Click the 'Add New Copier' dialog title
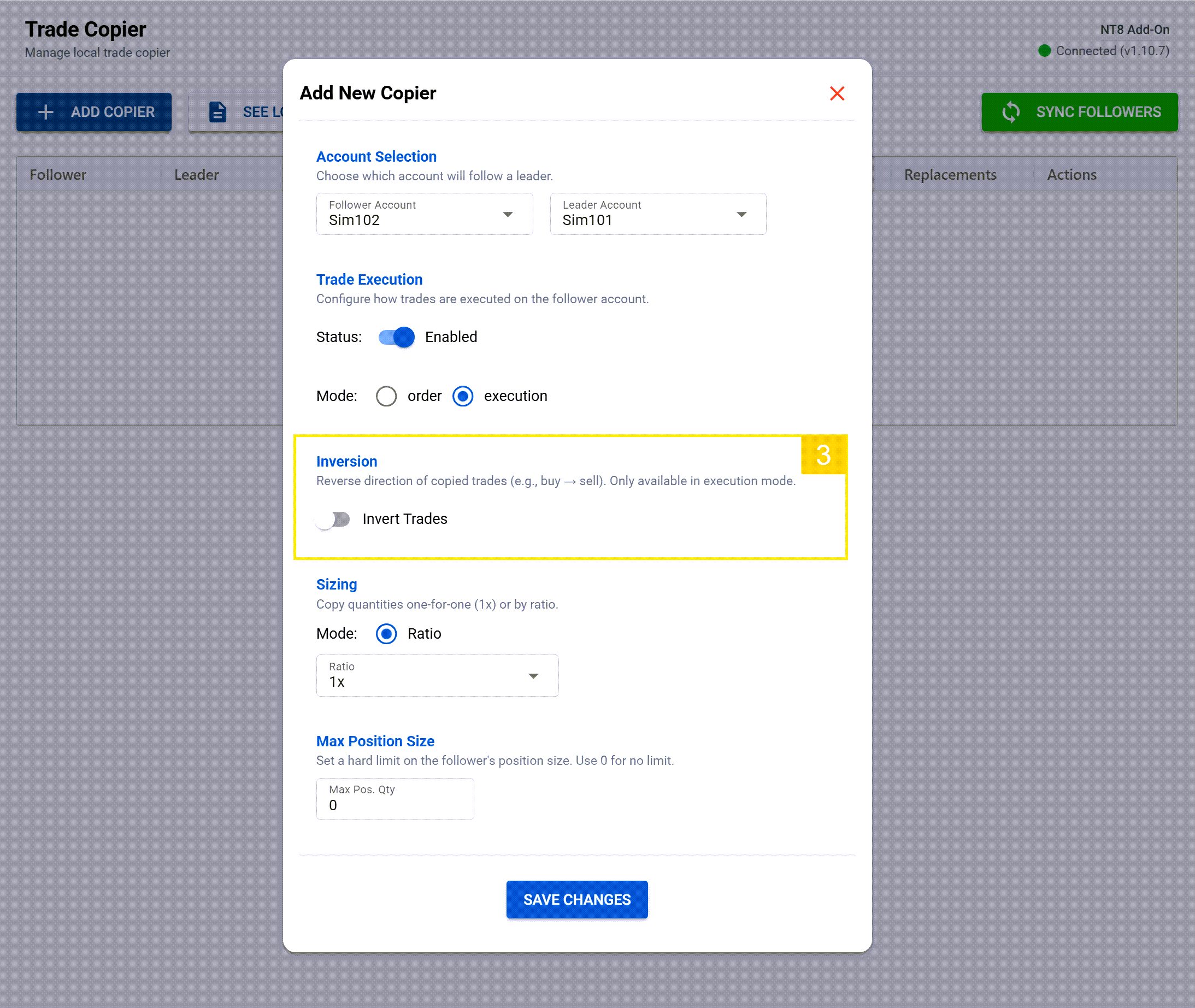Viewport: 1195px width, 1008px height. (x=368, y=93)
